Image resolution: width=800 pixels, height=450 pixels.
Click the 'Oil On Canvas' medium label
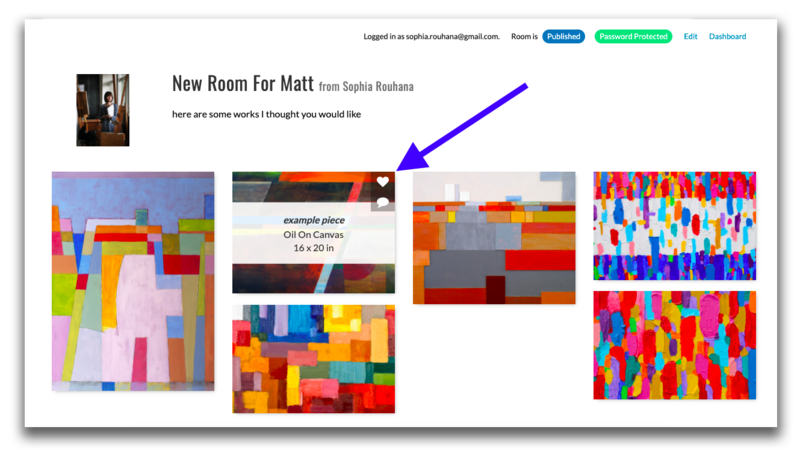[313, 234]
